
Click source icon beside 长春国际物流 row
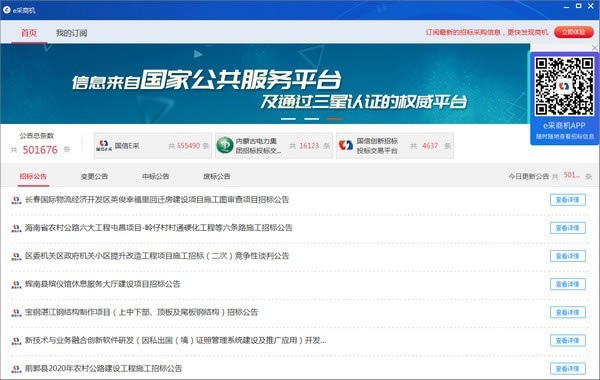pyautogui.click(x=16, y=200)
